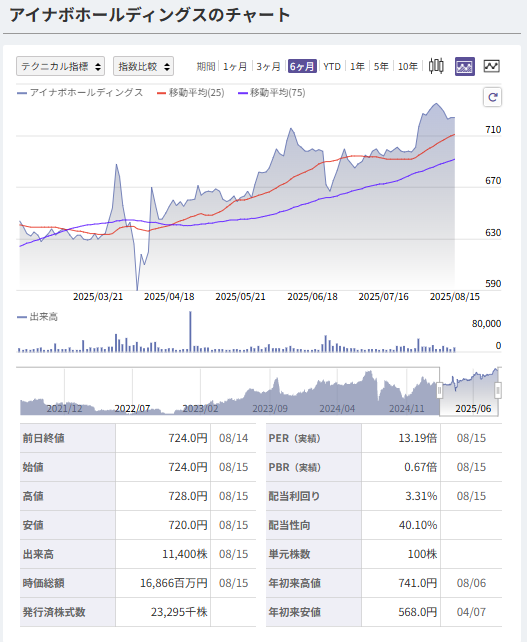The height and width of the screenshot is (642, 527).
Task: Select the area chart view icon
Action: tap(465, 66)
